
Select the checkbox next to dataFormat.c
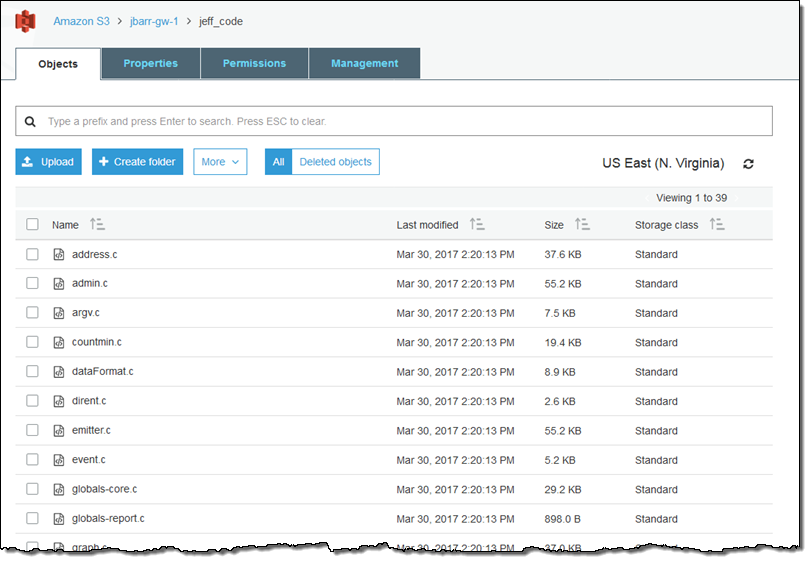[32, 372]
